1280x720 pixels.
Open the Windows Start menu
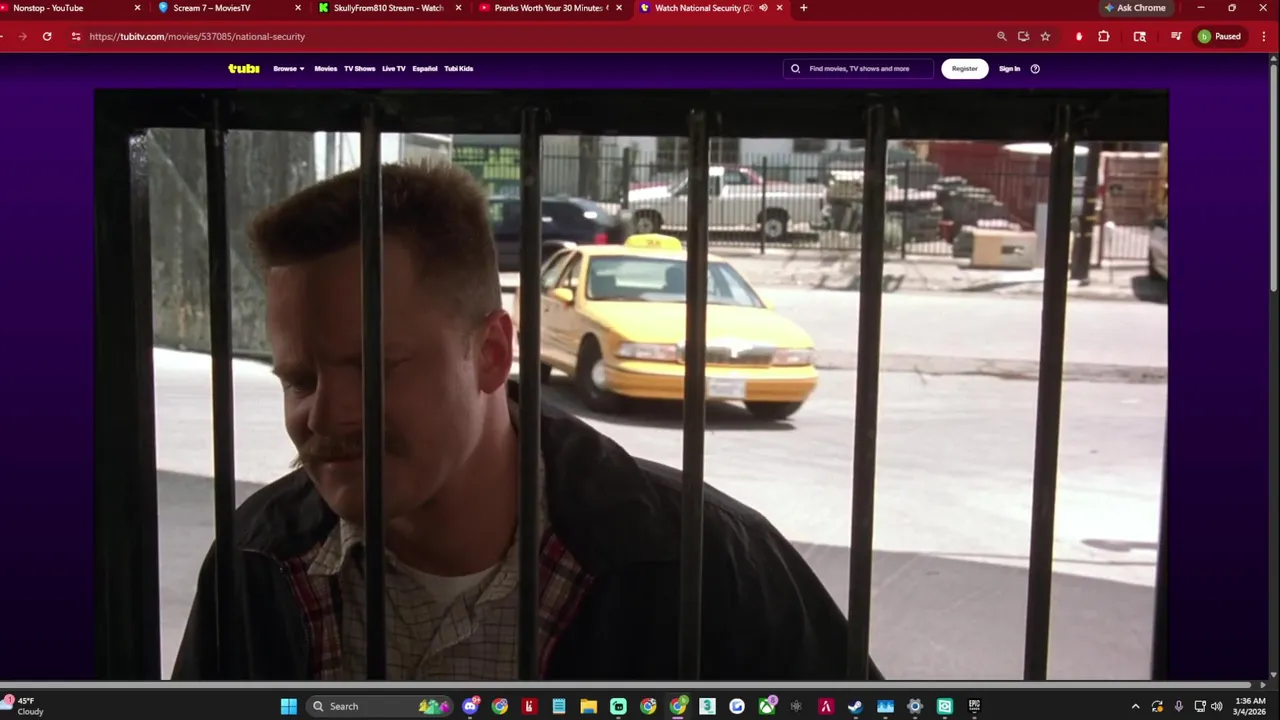click(288, 706)
